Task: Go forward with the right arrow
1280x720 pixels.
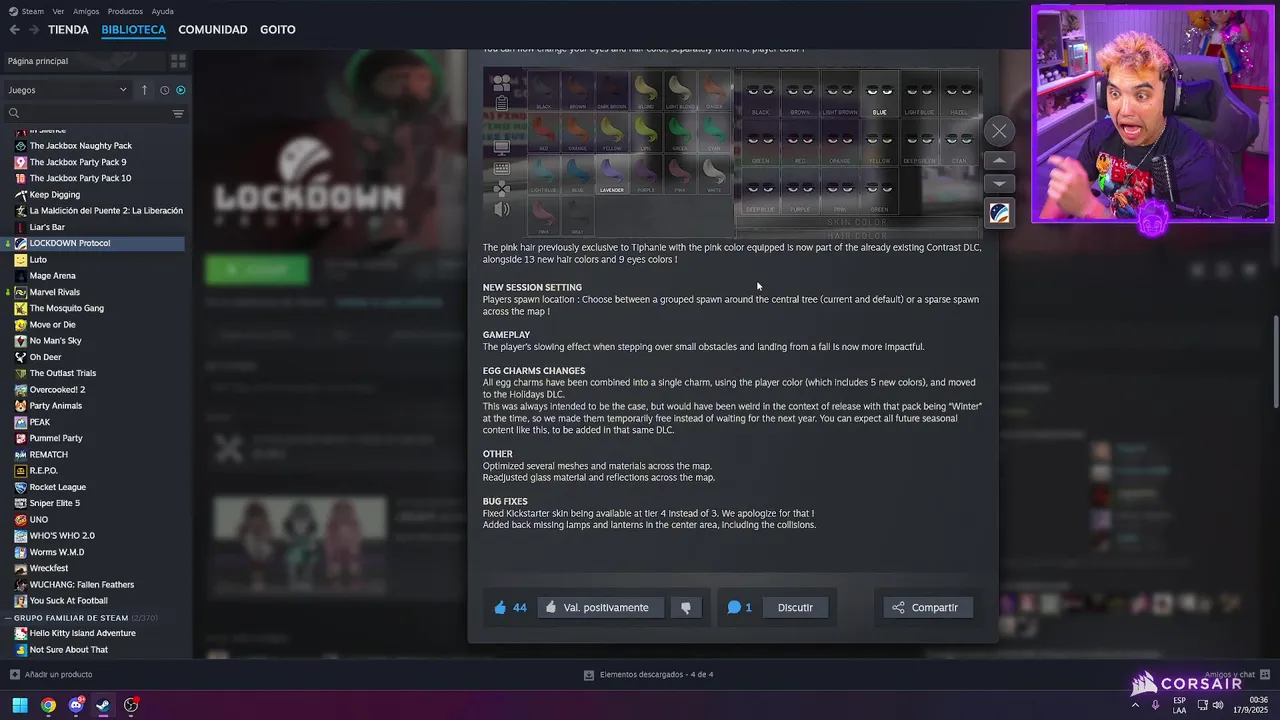Action: (34, 30)
